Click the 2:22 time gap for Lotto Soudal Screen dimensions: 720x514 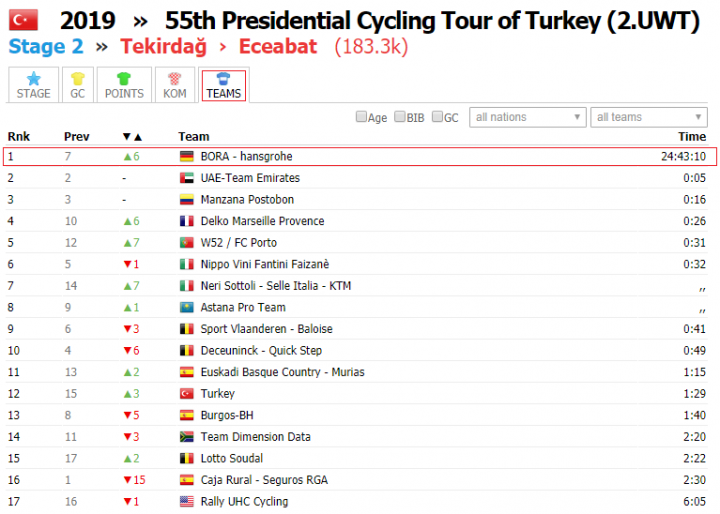(x=694, y=459)
